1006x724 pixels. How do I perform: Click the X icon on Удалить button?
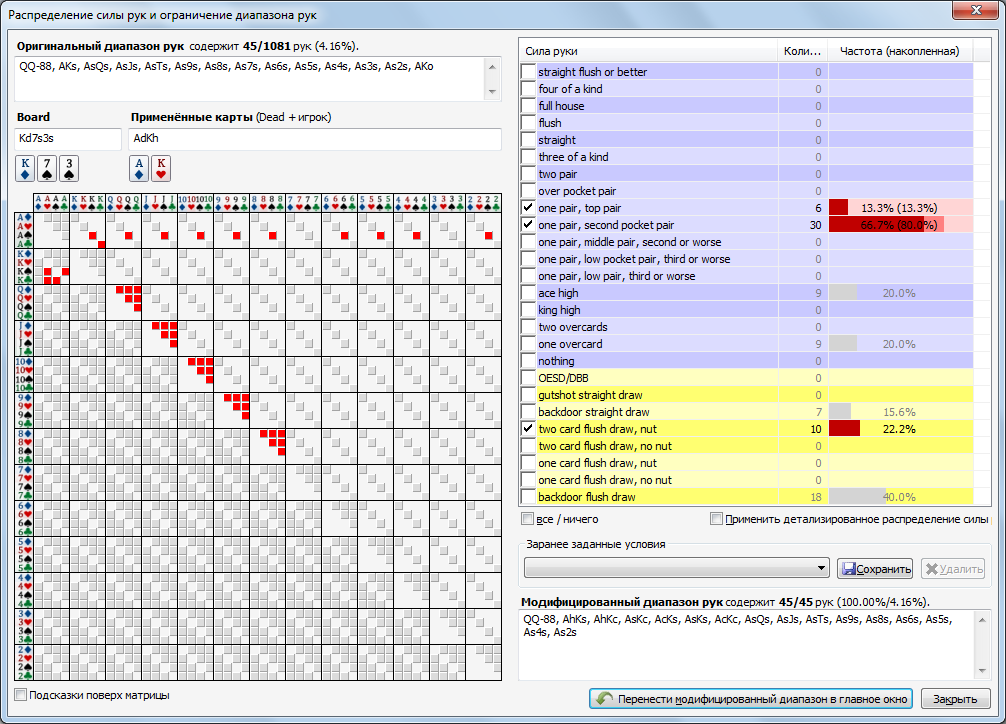pyautogui.click(x=932, y=569)
